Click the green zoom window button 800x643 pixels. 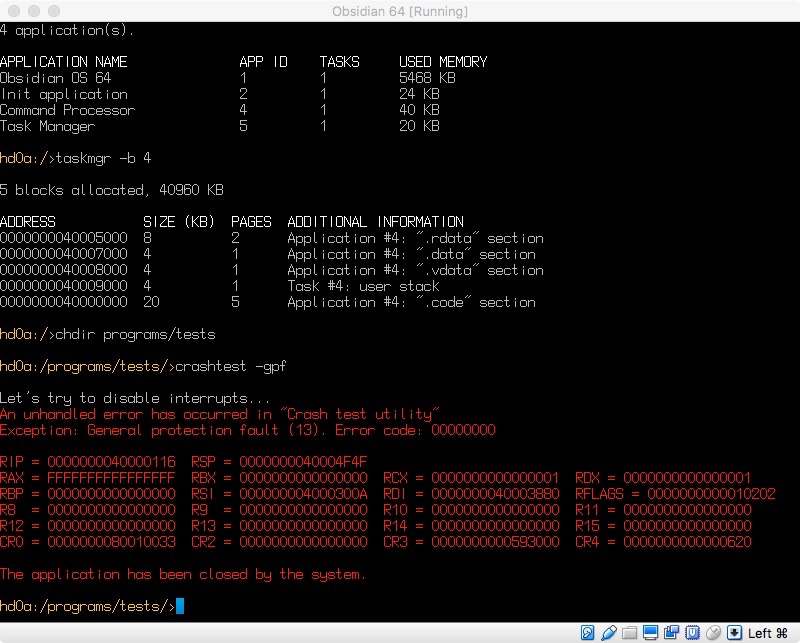54,11
